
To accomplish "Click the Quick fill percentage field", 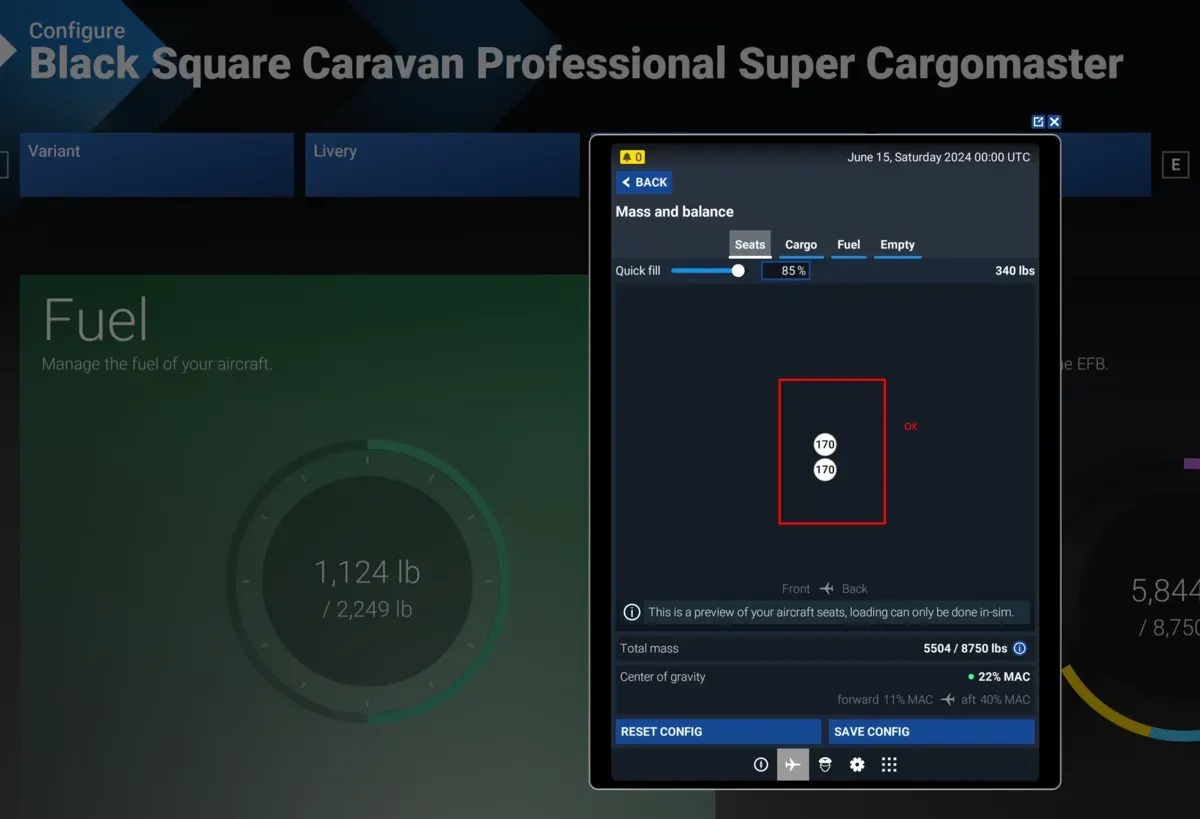I will tap(786, 271).
